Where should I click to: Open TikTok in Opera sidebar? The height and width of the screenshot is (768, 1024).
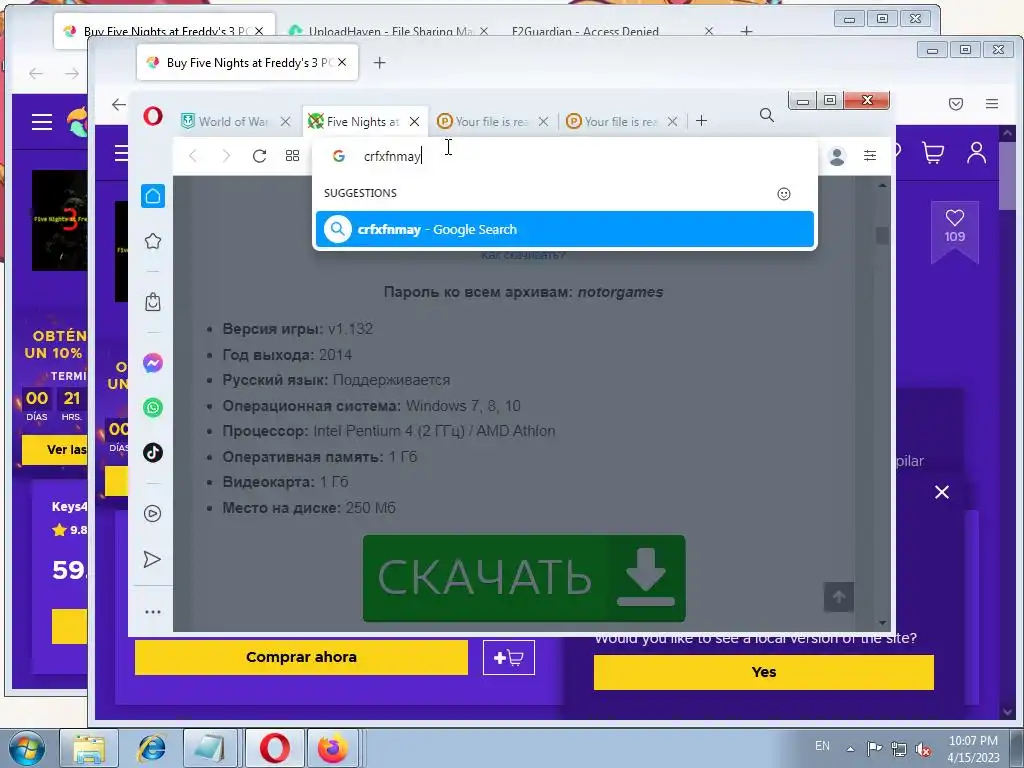tap(153, 453)
